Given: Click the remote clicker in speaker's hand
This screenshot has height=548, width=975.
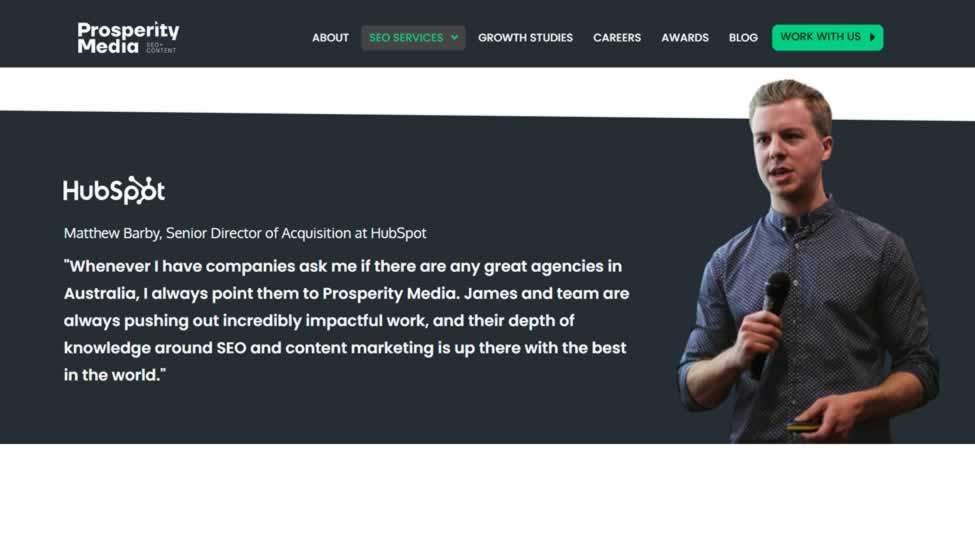Looking at the screenshot, I should point(802,427).
